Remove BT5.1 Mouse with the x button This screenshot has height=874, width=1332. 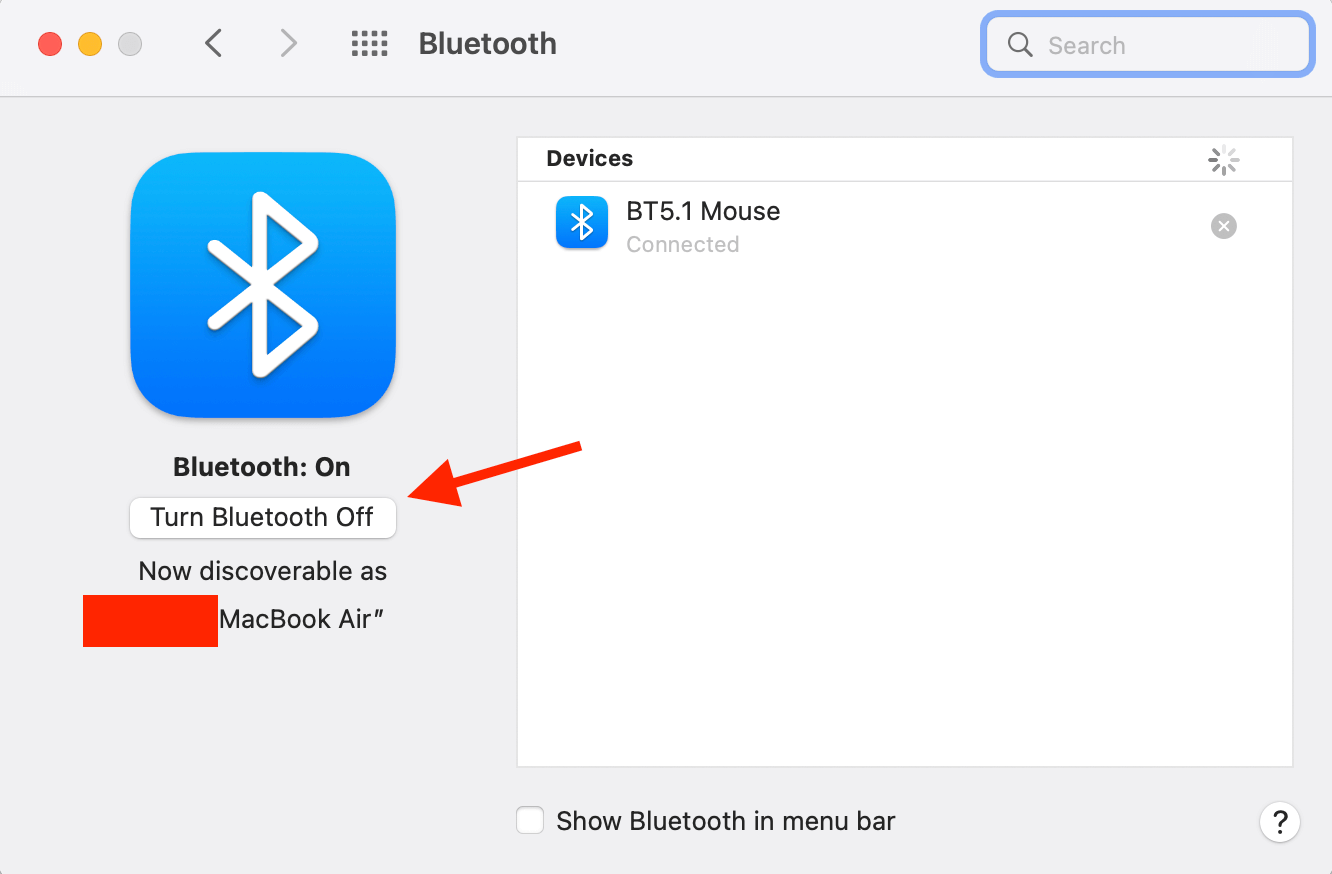[1223, 226]
